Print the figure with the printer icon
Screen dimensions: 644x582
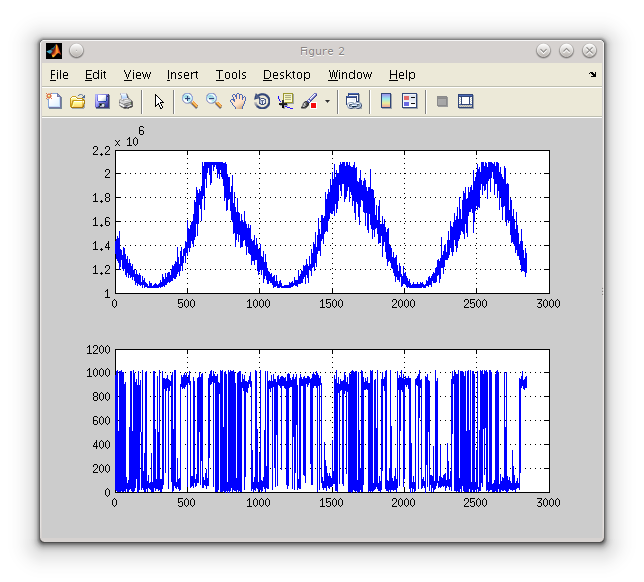pos(126,101)
